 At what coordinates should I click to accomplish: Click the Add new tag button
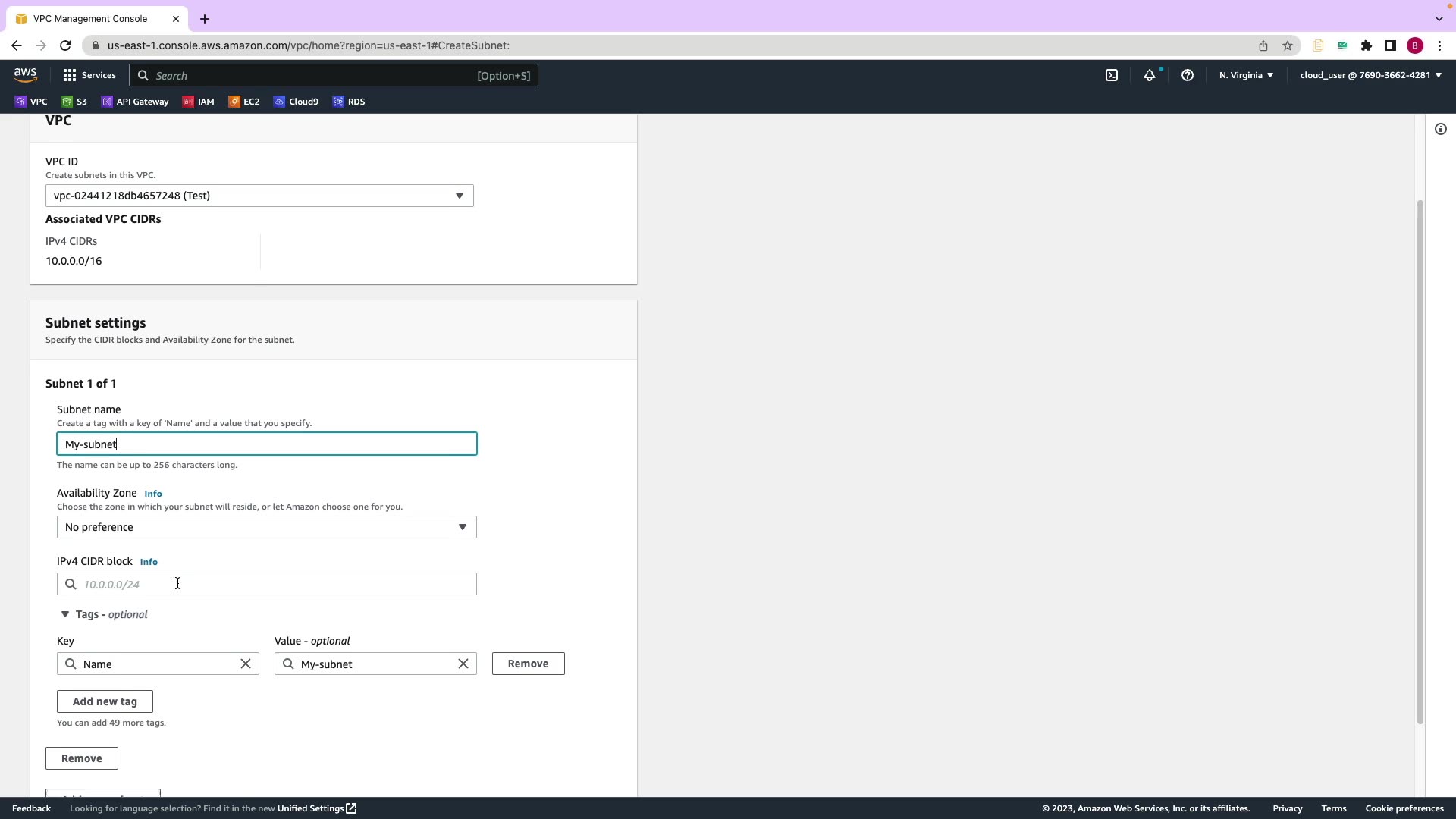[105, 701]
